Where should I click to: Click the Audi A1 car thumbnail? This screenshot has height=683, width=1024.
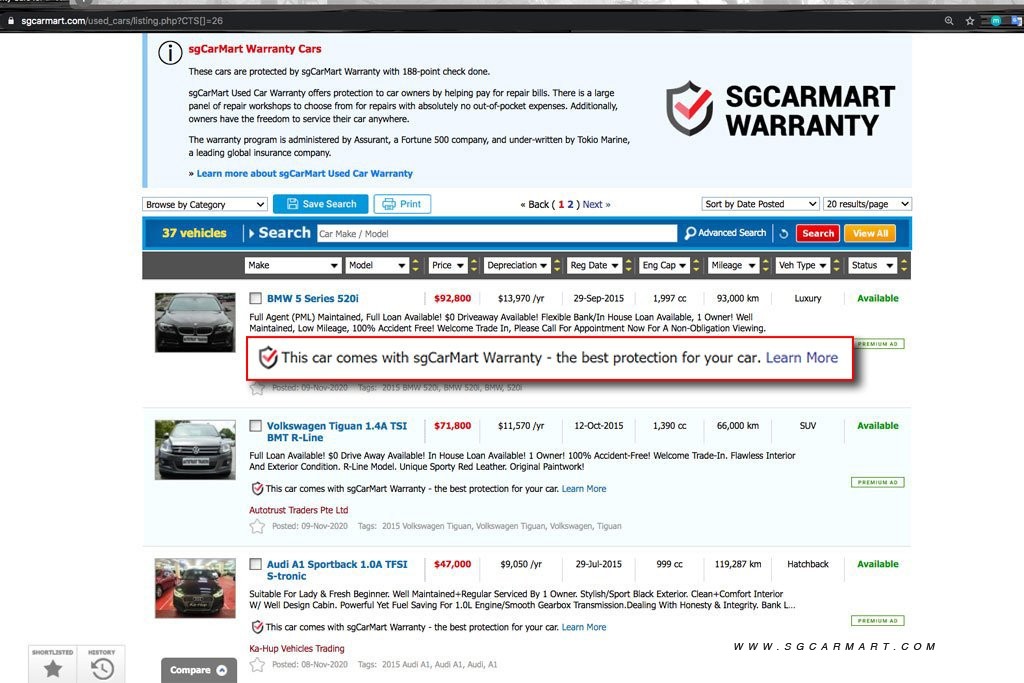pyautogui.click(x=195, y=588)
